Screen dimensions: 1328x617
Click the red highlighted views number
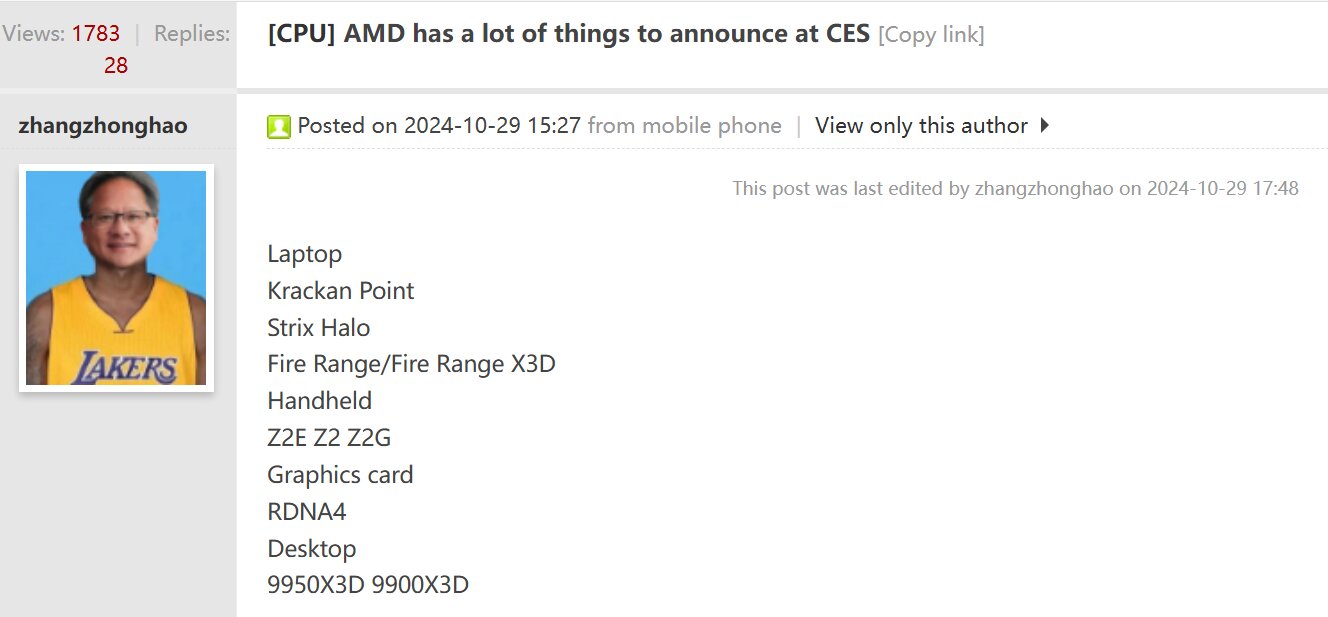(x=97, y=32)
